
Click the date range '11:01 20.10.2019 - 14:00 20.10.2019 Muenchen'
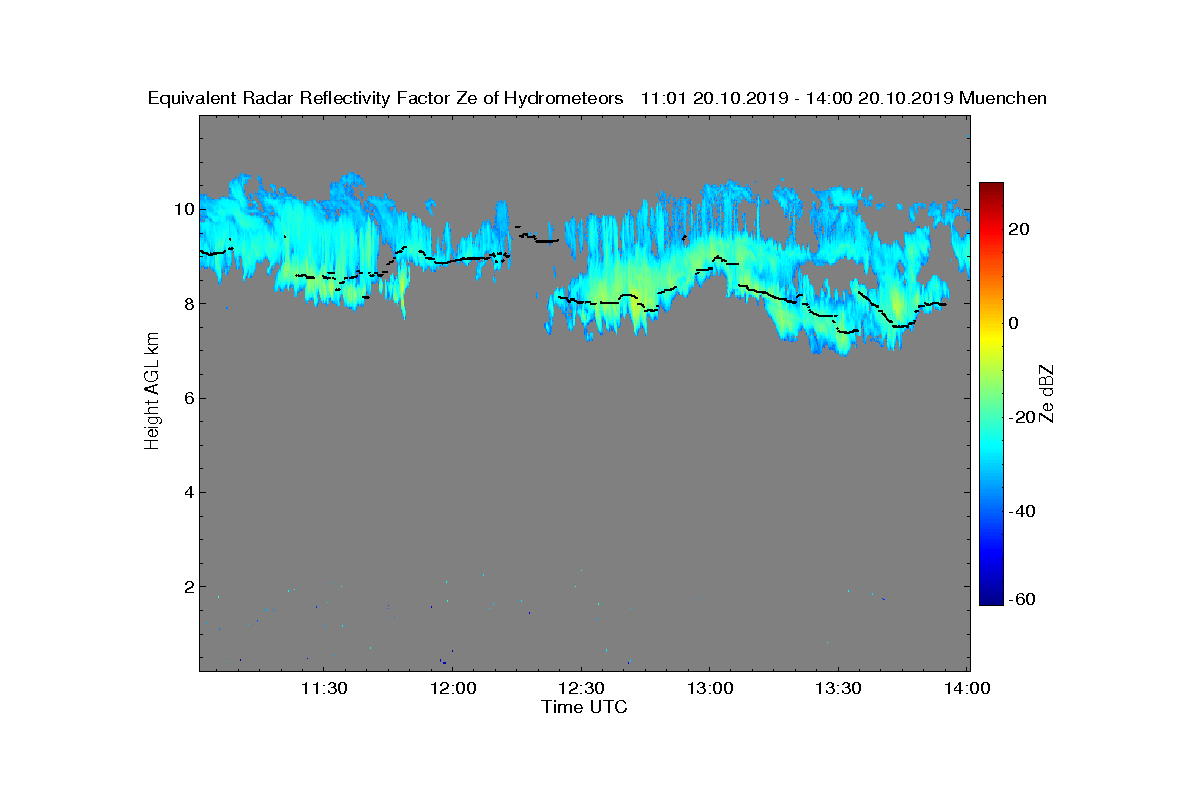843,99
